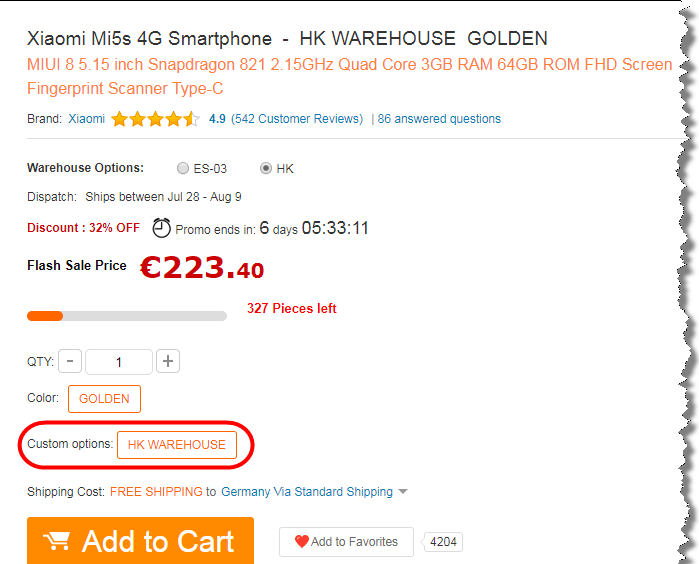Expand the shipping method dropdown arrow
Viewport: 699px width, 564px height.
tap(403, 491)
